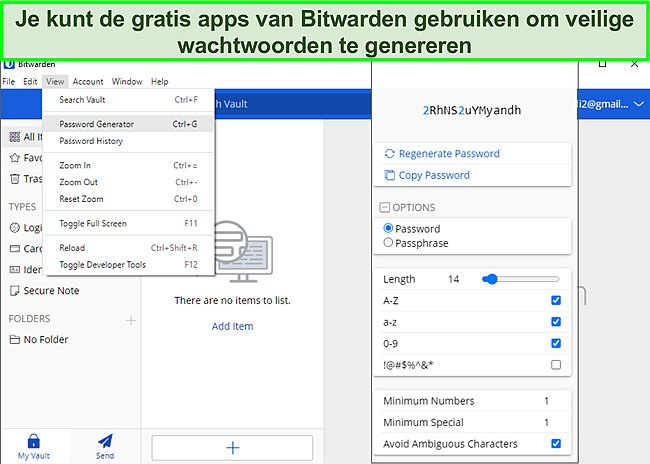Select Zoom Out menu entry
The width and height of the screenshot is (650, 464).
(129, 182)
